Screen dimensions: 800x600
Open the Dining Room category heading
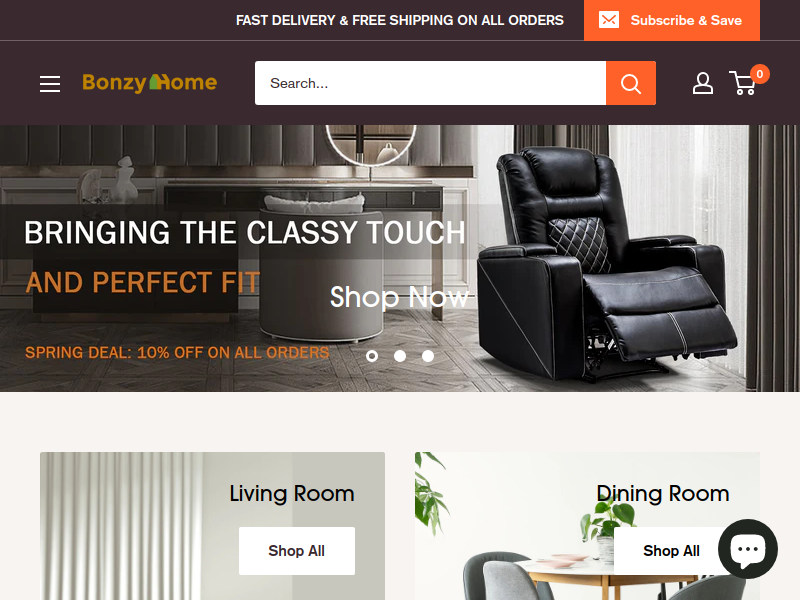pyautogui.click(x=663, y=493)
